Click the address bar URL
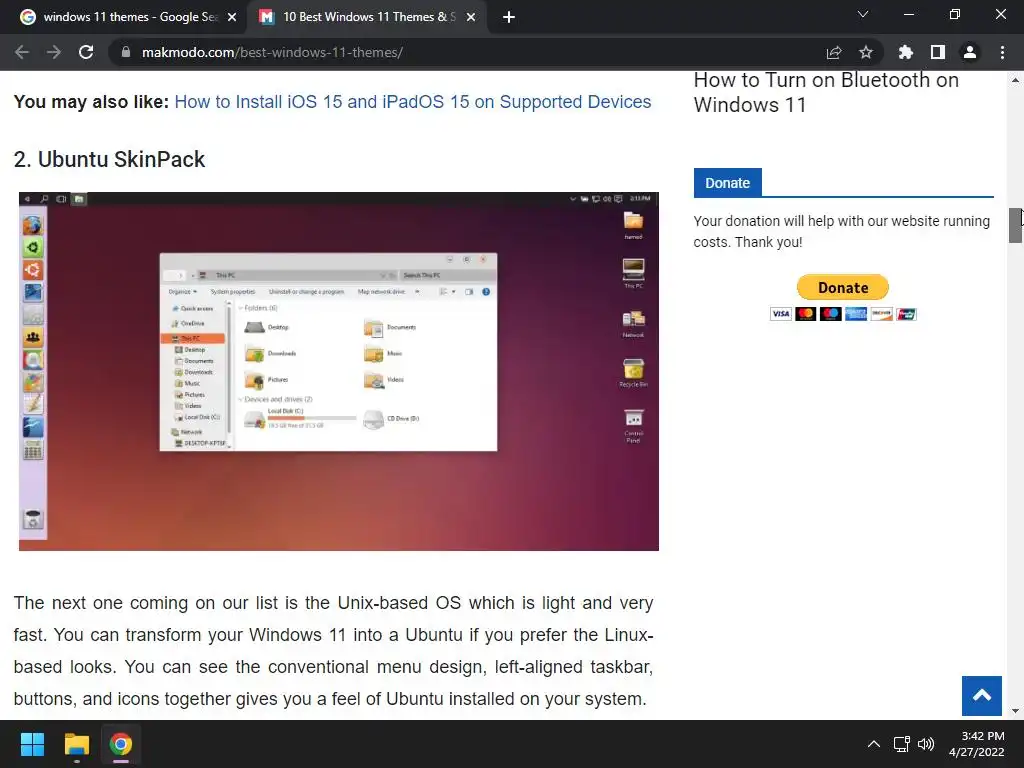The height and width of the screenshot is (768, 1024). (x=272, y=52)
